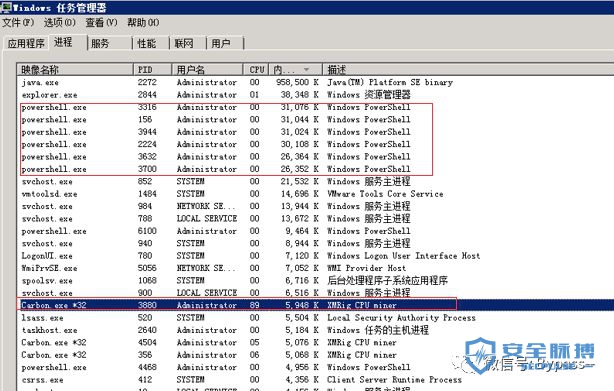Select powershell.exe with PID 3632

[x=315, y=157]
